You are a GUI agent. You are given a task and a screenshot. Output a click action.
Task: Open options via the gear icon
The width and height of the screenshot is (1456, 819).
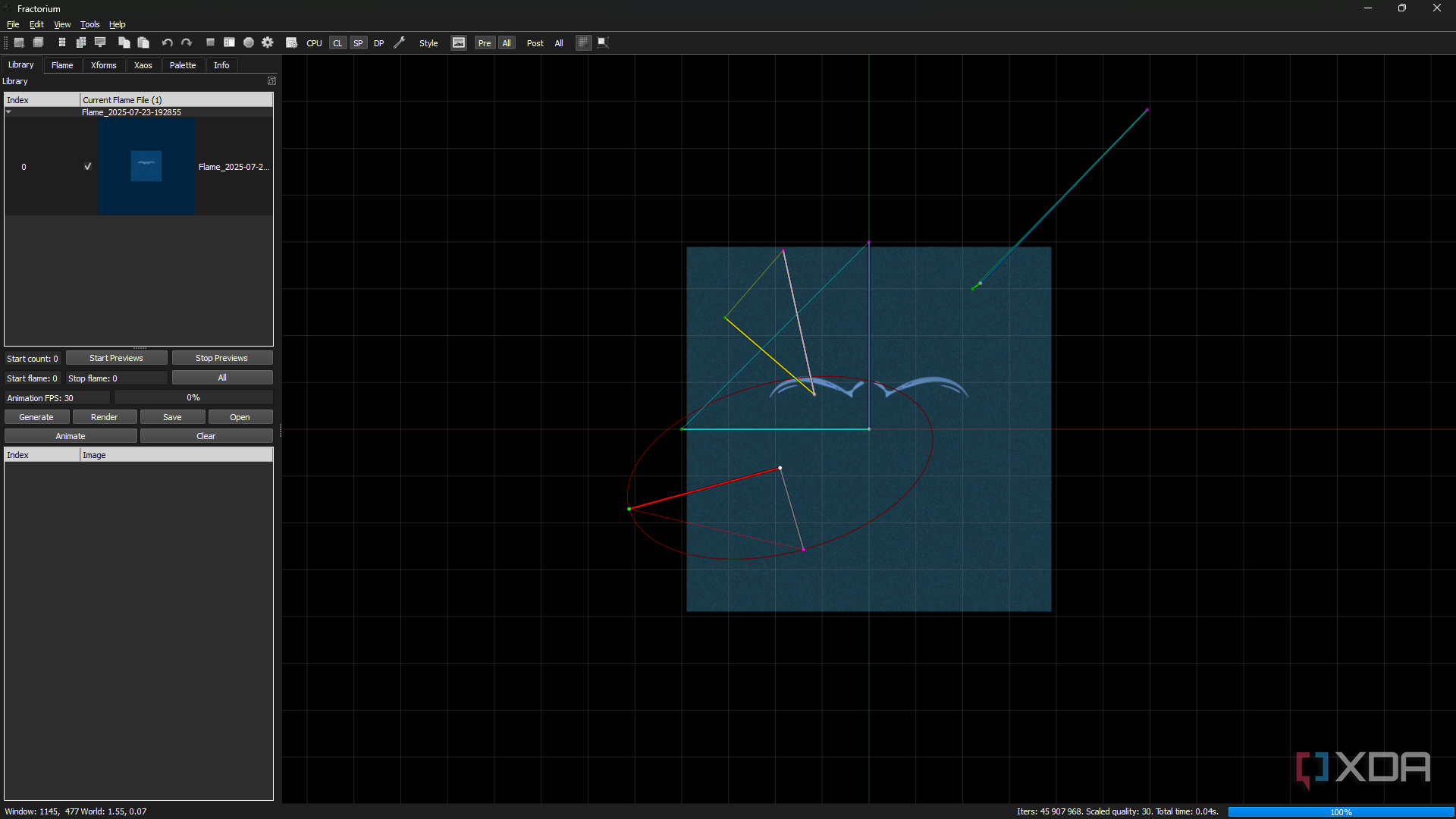click(268, 42)
